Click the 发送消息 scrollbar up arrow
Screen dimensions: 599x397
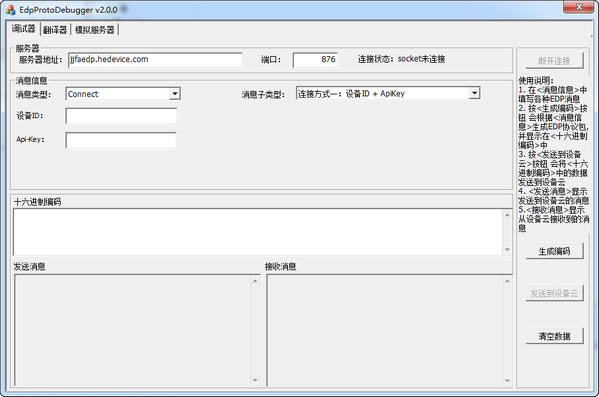tap(255, 281)
